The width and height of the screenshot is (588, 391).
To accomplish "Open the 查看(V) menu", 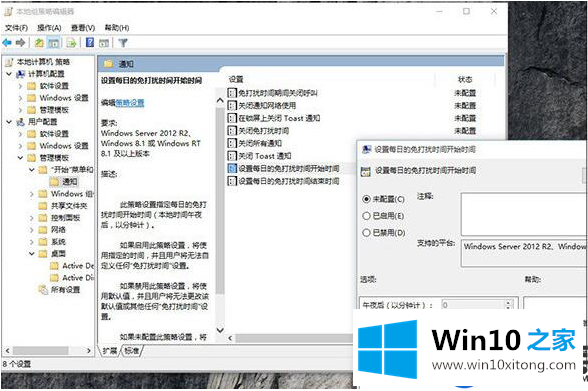I will [x=82, y=28].
